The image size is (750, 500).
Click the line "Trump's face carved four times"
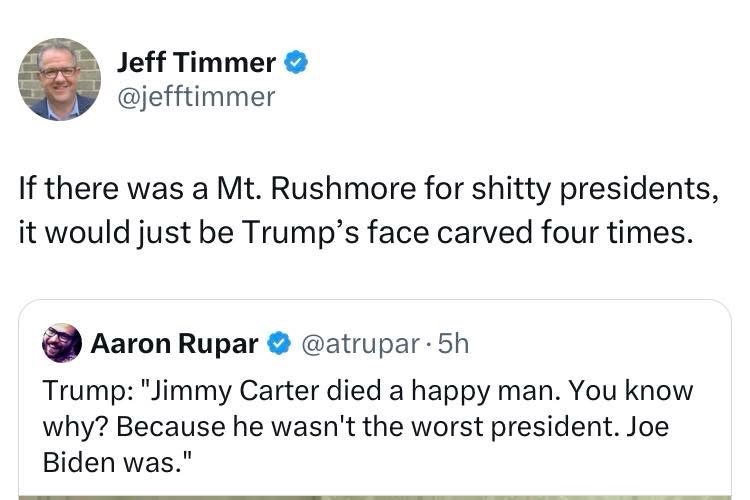(355, 231)
